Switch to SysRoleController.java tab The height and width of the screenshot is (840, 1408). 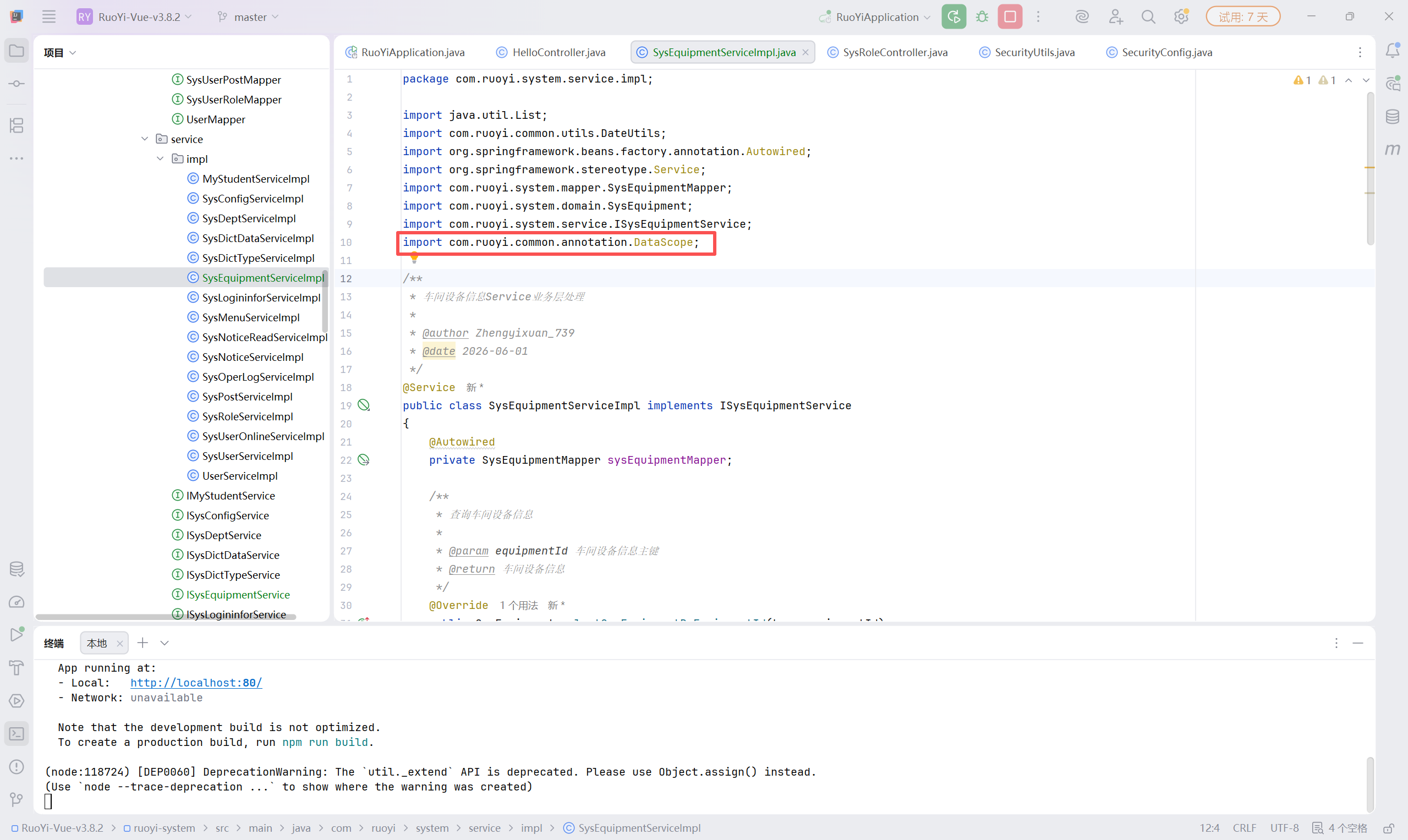(x=887, y=52)
